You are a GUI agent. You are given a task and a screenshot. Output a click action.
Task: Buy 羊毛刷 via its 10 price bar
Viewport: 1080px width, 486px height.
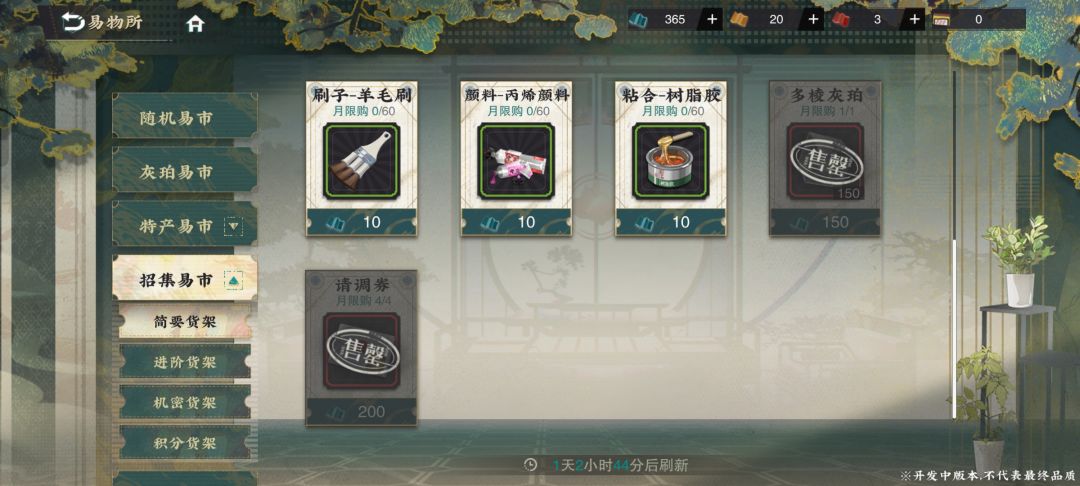(x=362, y=222)
